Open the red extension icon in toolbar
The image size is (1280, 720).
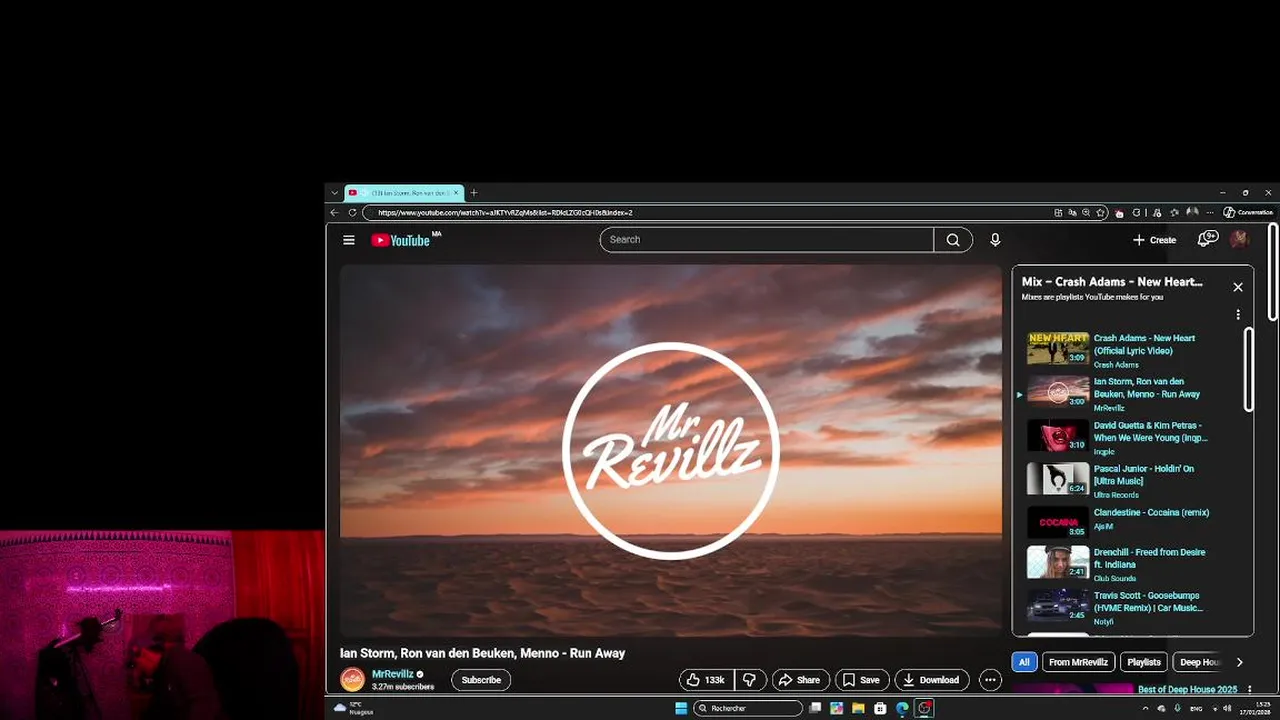tap(1119, 213)
